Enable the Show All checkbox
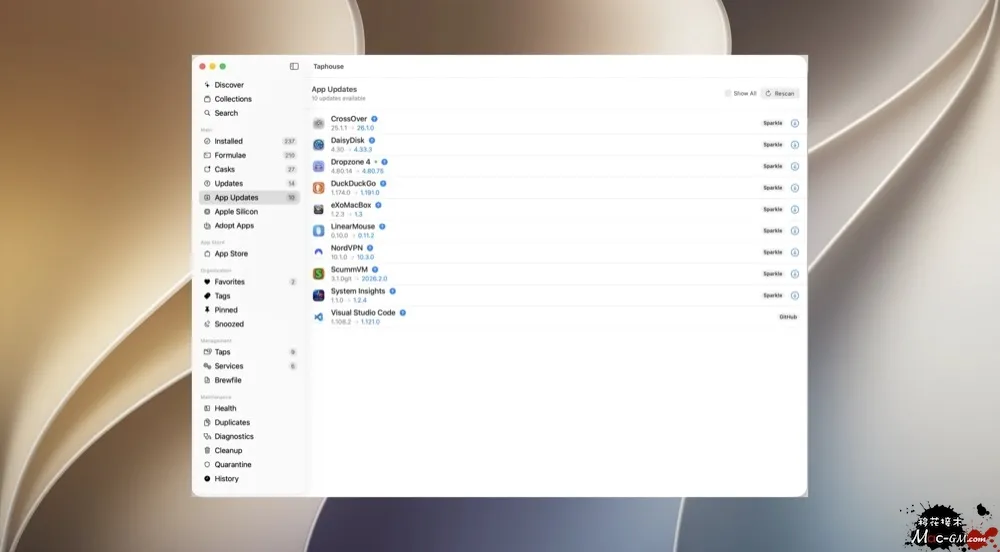Screen dimensions: 1000x552 pyautogui.click(x=728, y=93)
